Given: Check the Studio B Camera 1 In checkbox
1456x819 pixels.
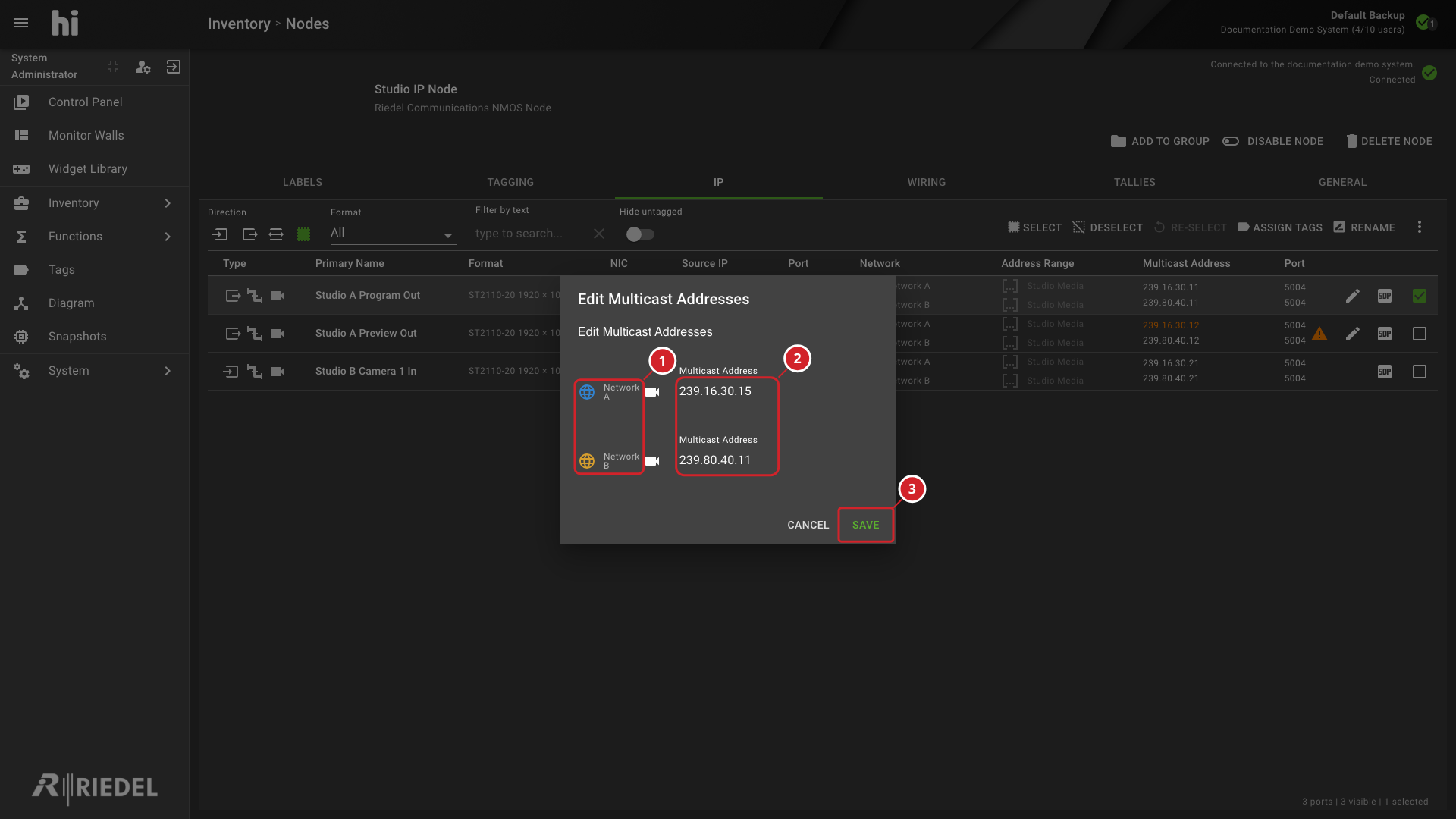Looking at the screenshot, I should click(x=1420, y=372).
